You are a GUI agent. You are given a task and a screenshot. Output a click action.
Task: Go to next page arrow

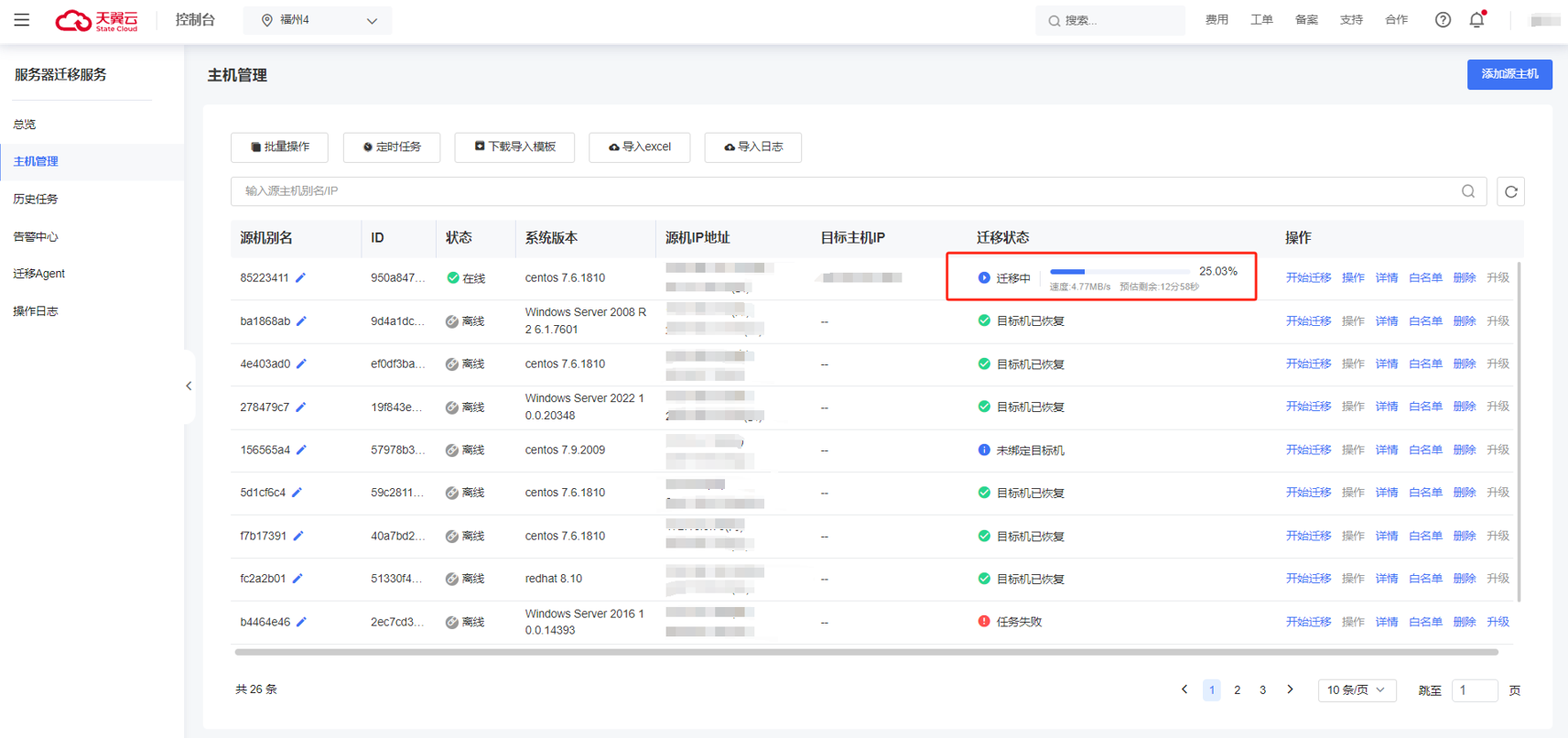(1291, 689)
